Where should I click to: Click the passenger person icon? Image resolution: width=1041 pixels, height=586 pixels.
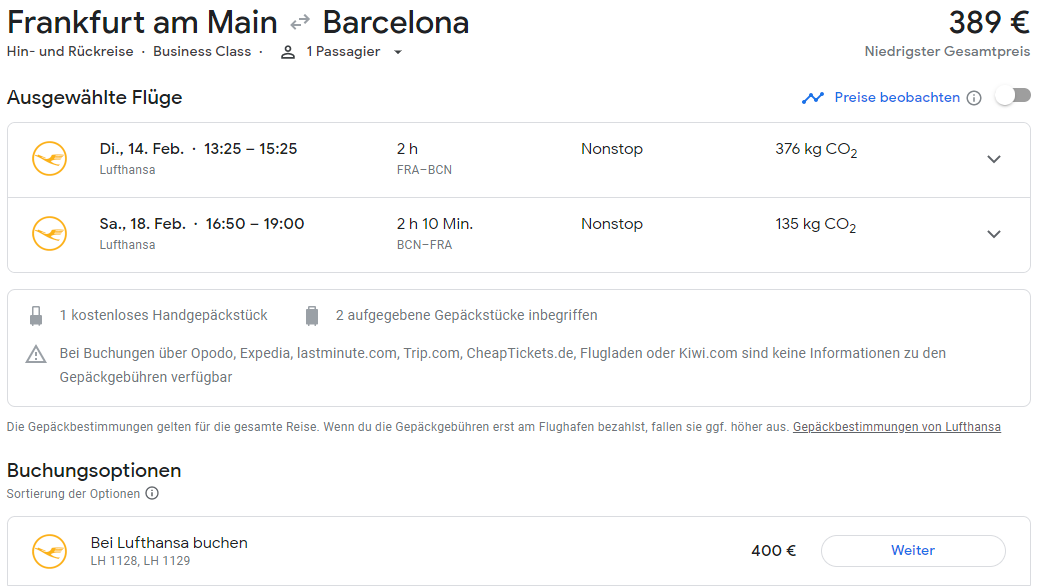(x=288, y=52)
